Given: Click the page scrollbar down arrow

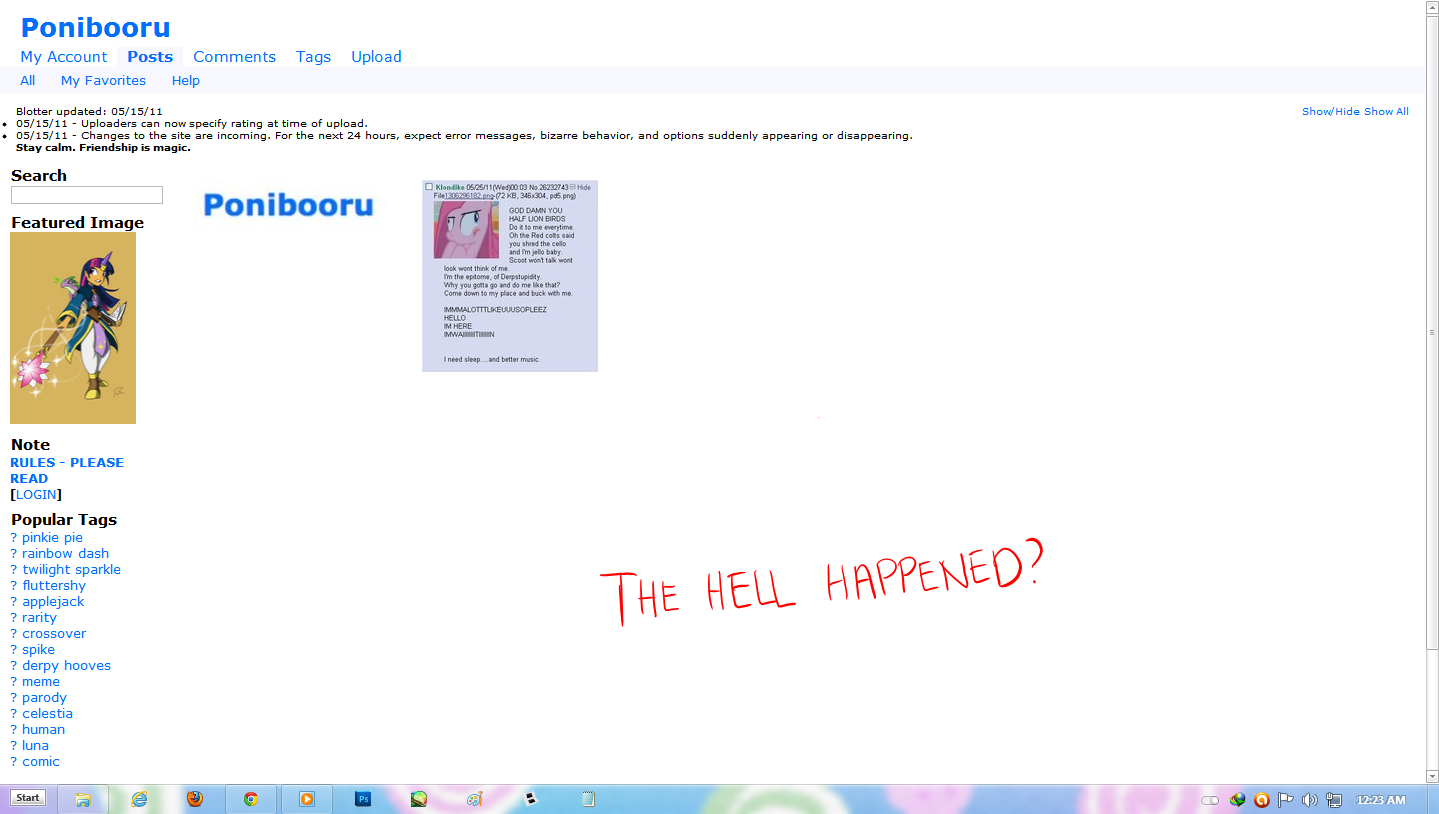Looking at the screenshot, I should pyautogui.click(x=1431, y=776).
